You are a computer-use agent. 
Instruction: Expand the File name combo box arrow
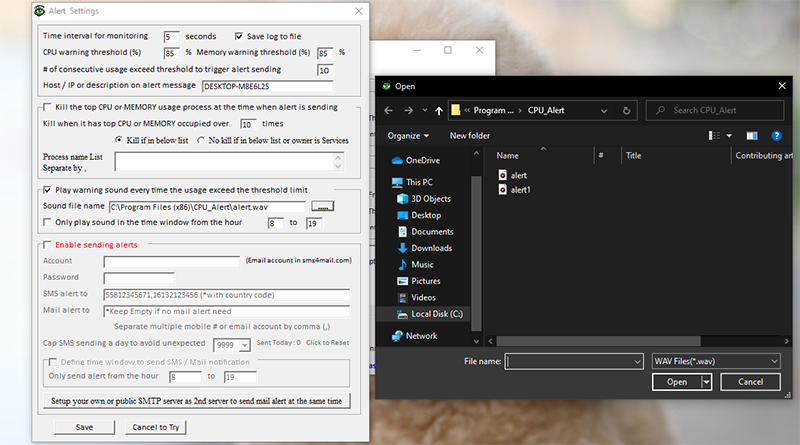click(x=635, y=360)
